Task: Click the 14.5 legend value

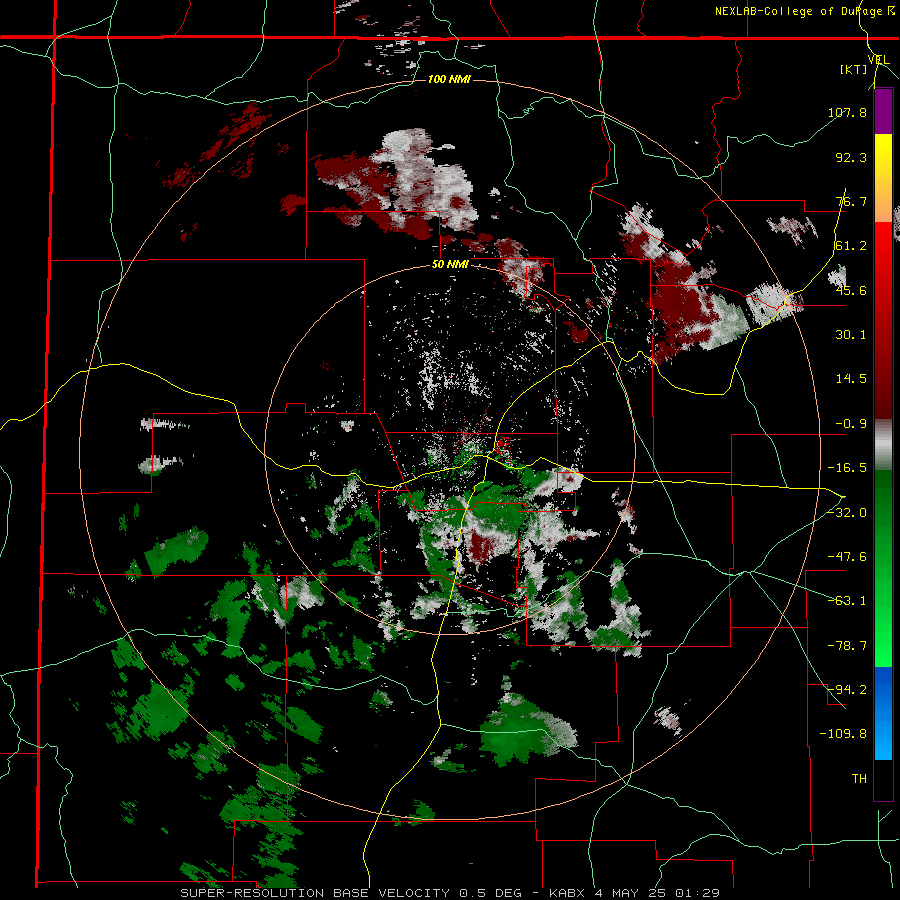Action: (x=851, y=379)
